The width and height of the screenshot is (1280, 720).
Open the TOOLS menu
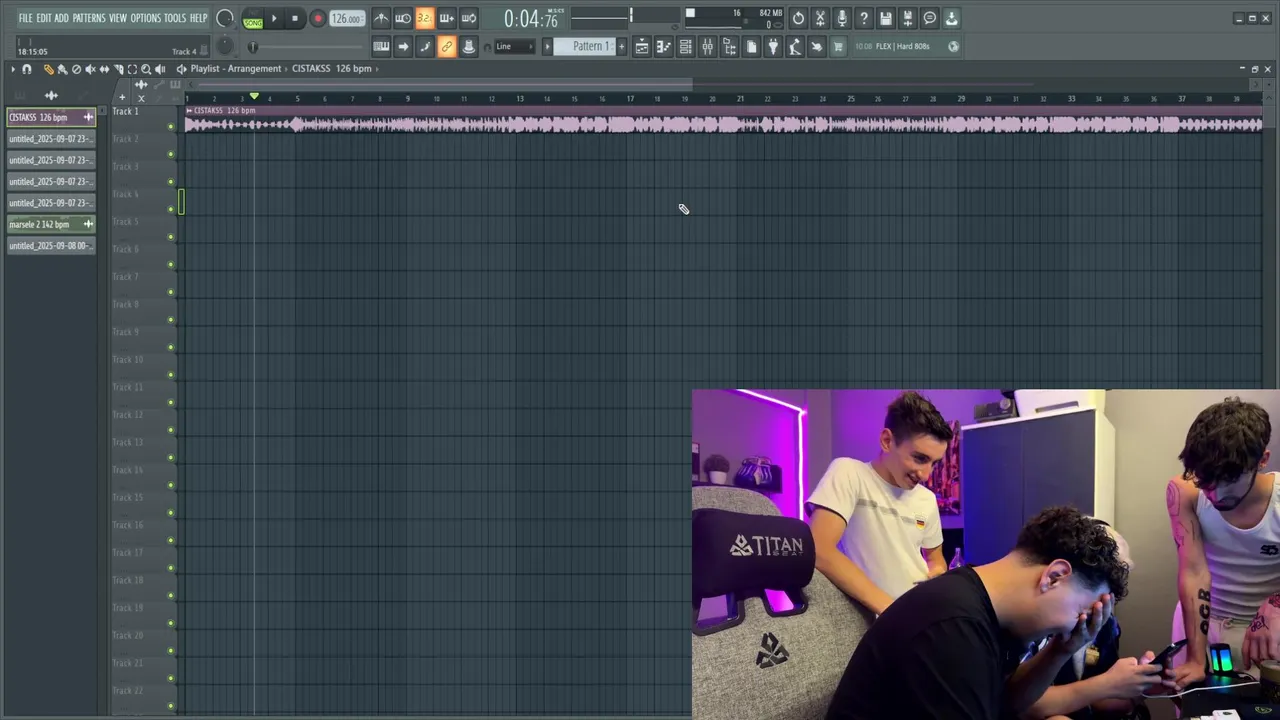[175, 18]
